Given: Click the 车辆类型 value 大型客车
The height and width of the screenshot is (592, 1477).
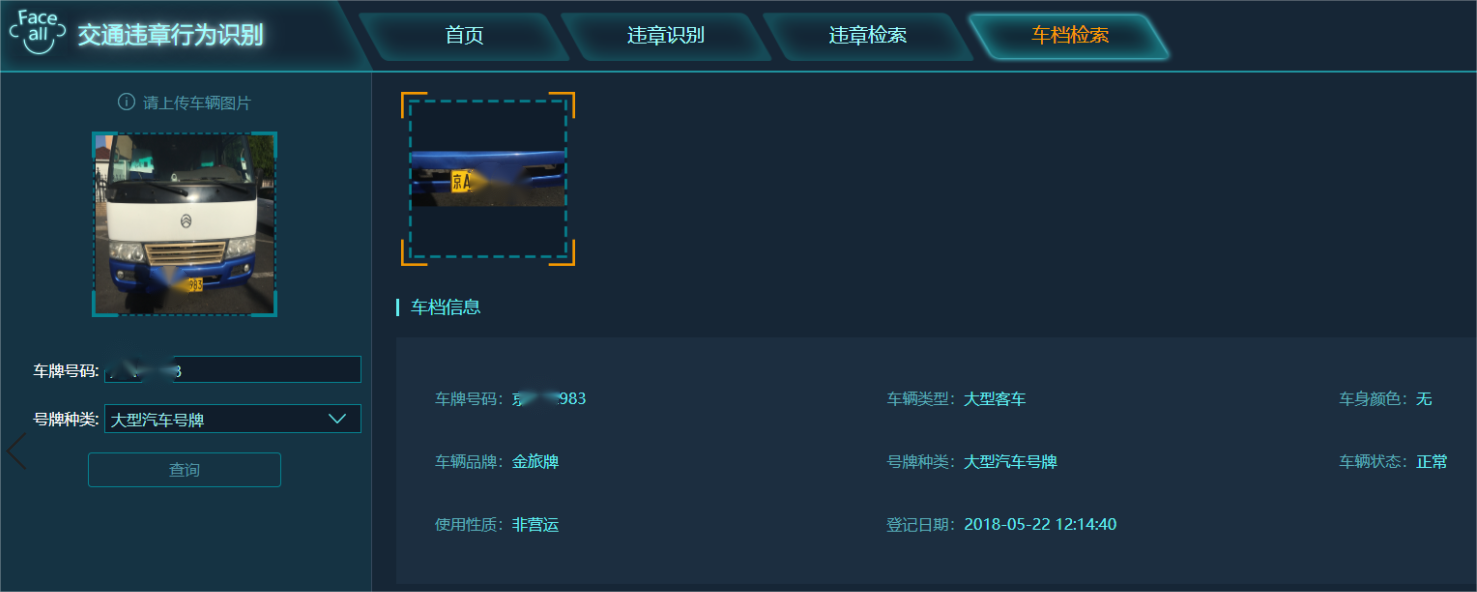Looking at the screenshot, I should [995, 399].
